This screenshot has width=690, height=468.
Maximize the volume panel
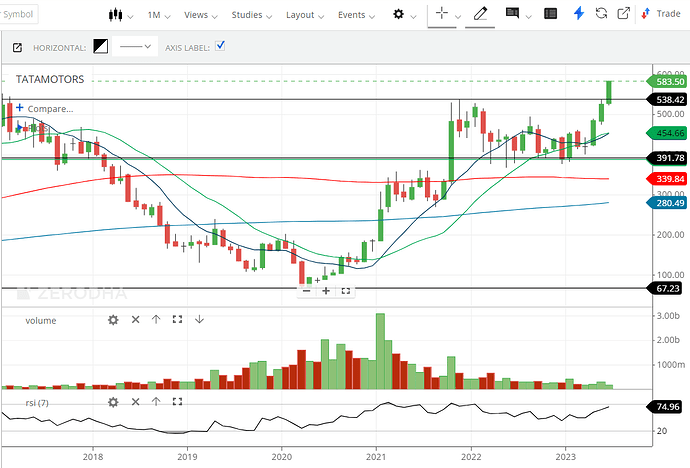point(177,319)
